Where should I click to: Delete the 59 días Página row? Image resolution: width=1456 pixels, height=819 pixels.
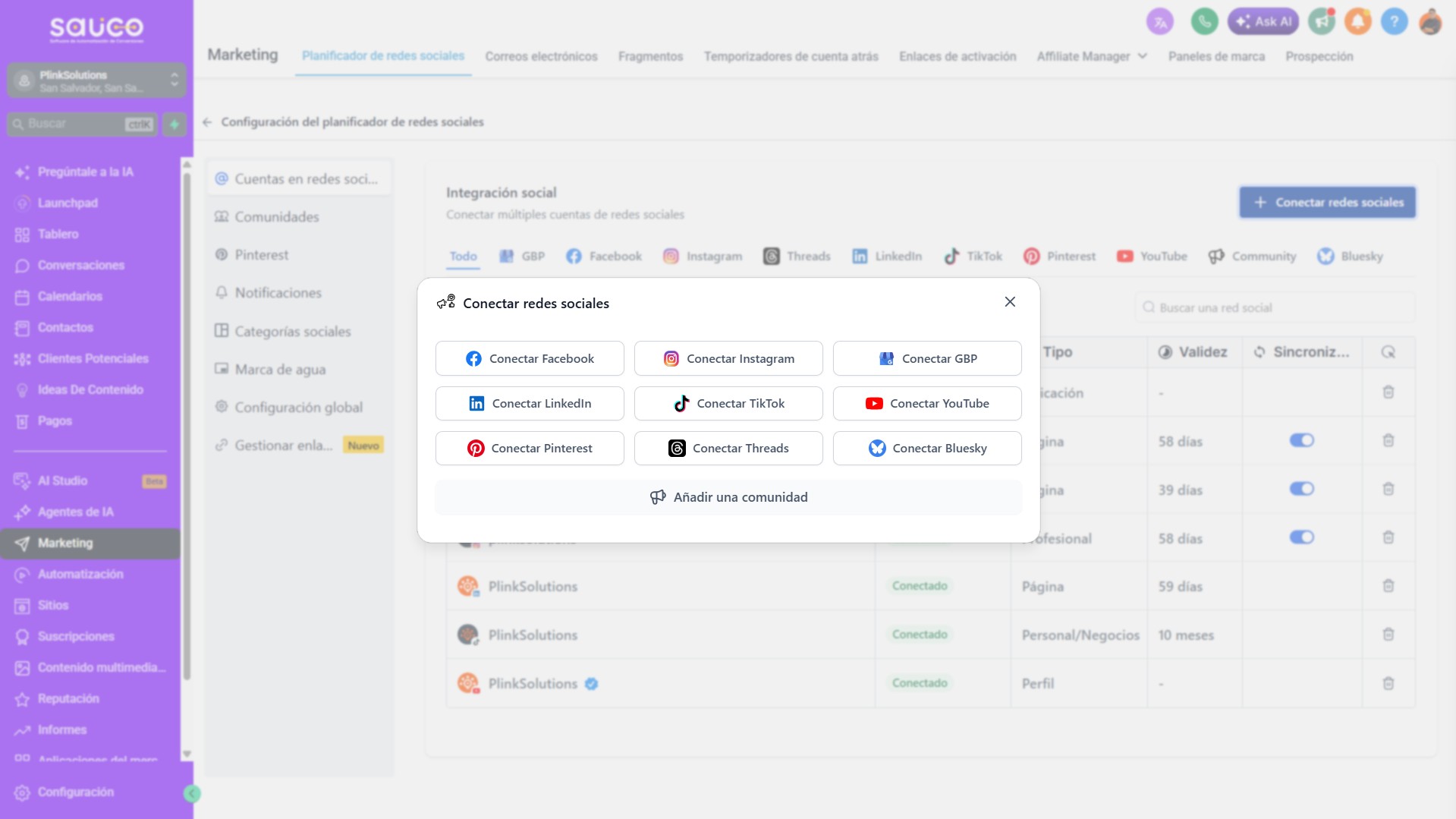pyautogui.click(x=1388, y=586)
